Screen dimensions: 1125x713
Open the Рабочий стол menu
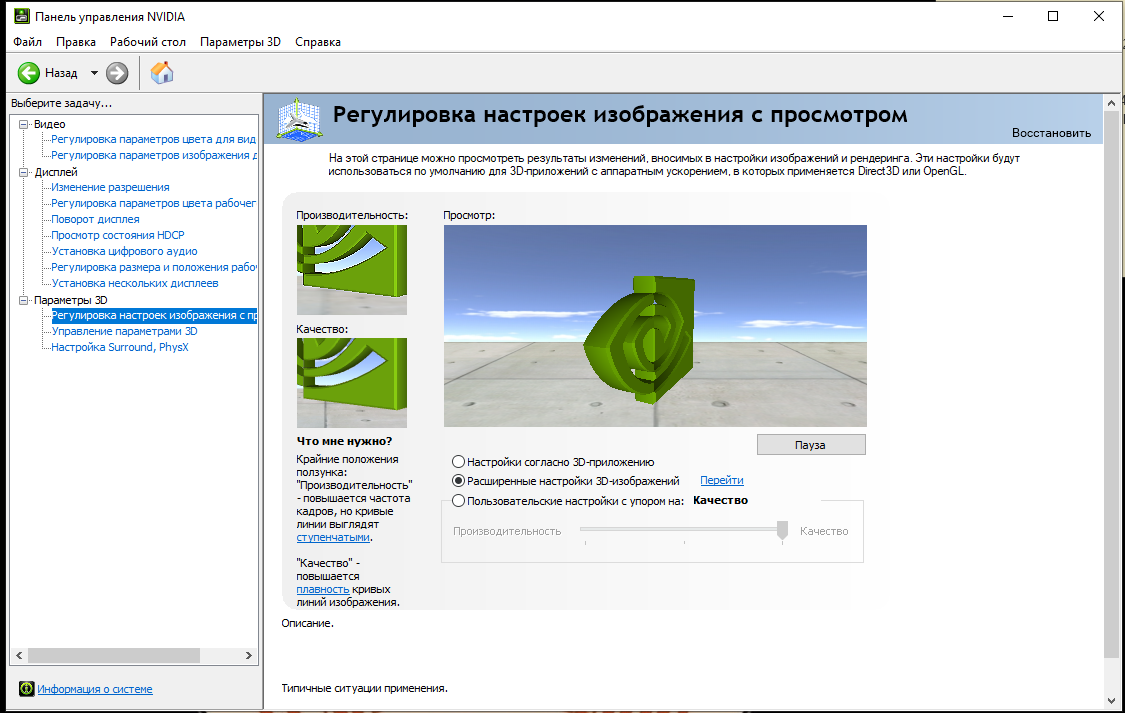tap(148, 42)
